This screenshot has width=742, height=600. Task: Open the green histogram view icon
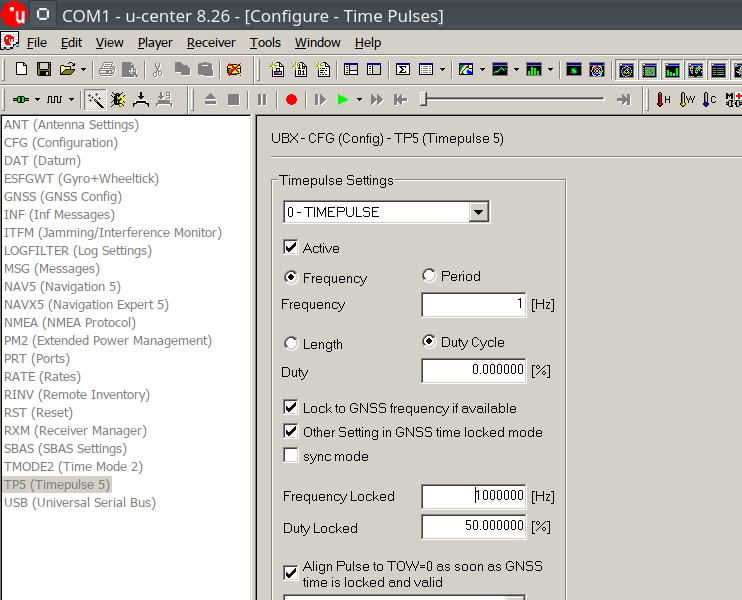(x=534, y=70)
